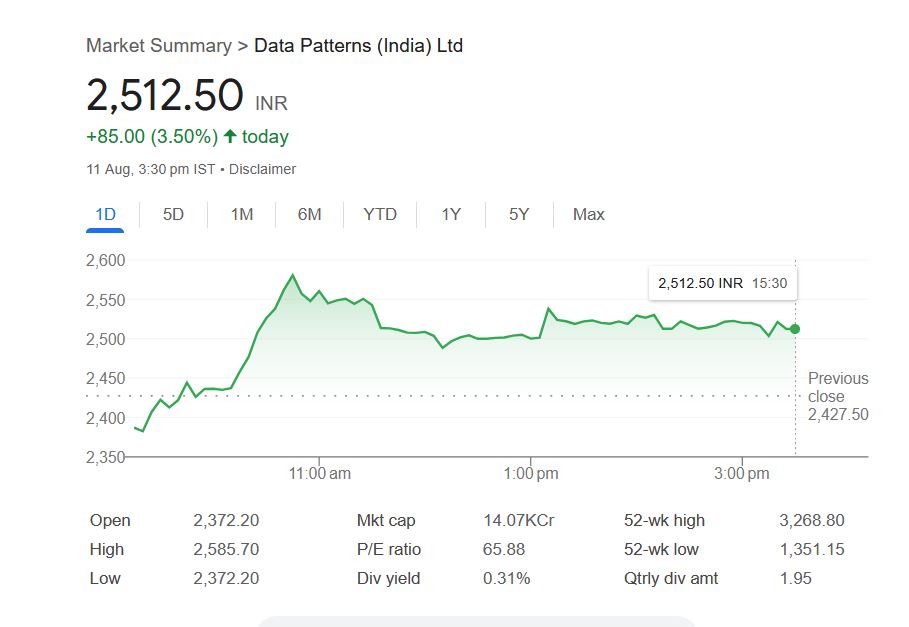
Task: Select the Max time range
Action: click(588, 214)
